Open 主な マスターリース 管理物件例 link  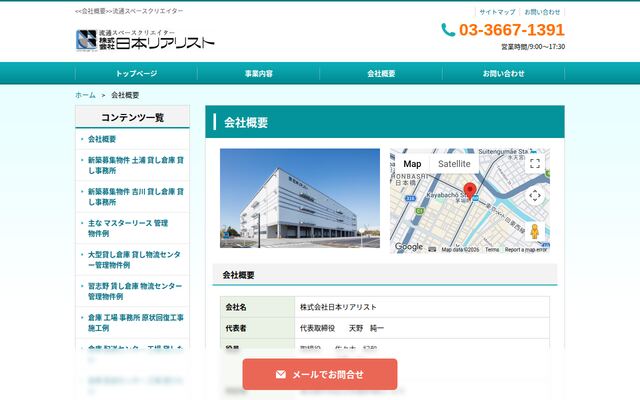point(128,228)
